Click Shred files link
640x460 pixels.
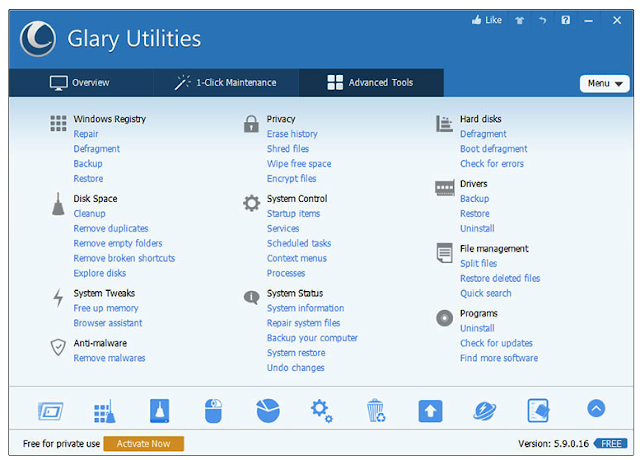click(288, 149)
